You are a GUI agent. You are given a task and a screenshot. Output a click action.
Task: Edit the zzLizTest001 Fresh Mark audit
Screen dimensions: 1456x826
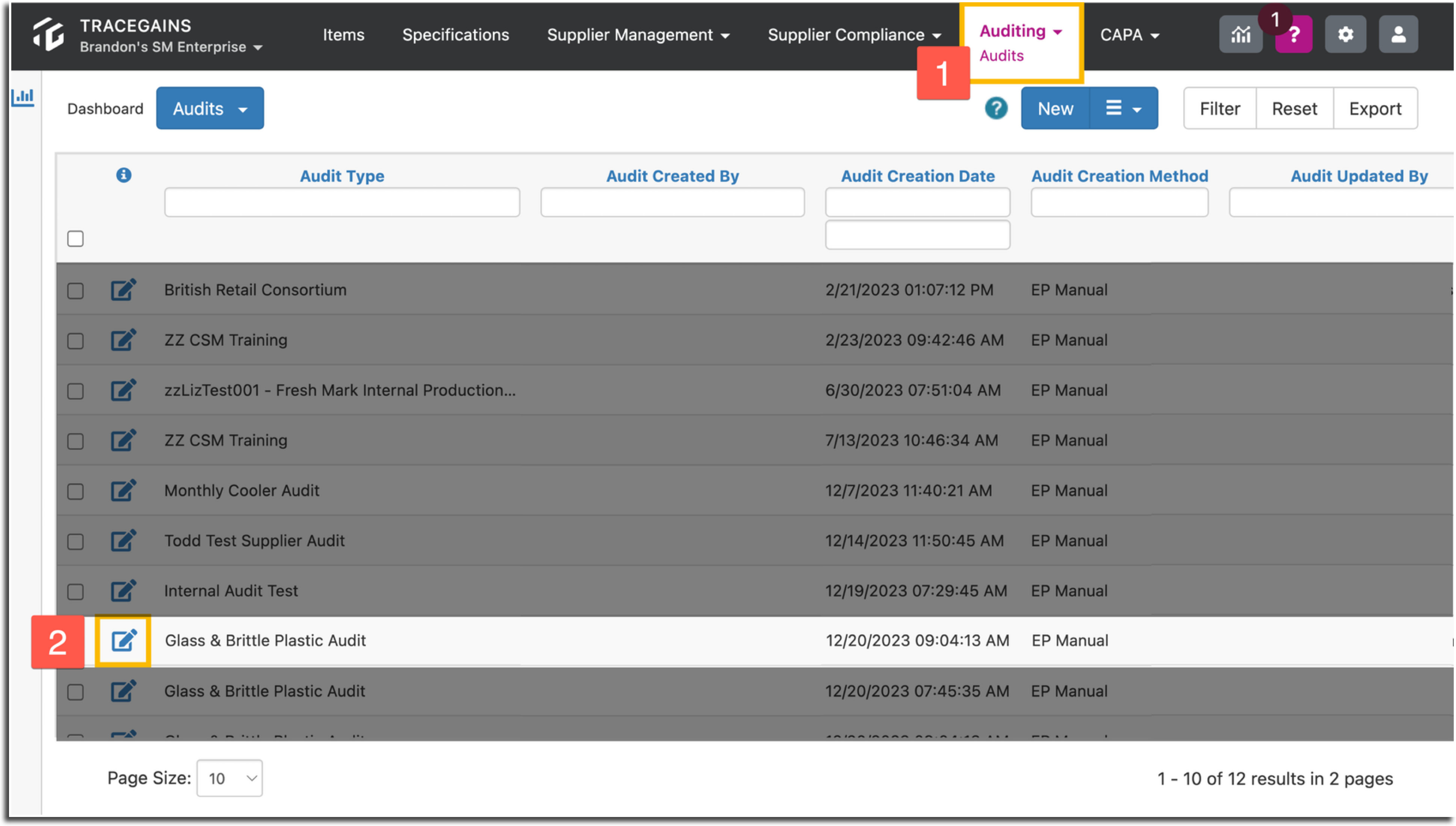[x=124, y=390]
